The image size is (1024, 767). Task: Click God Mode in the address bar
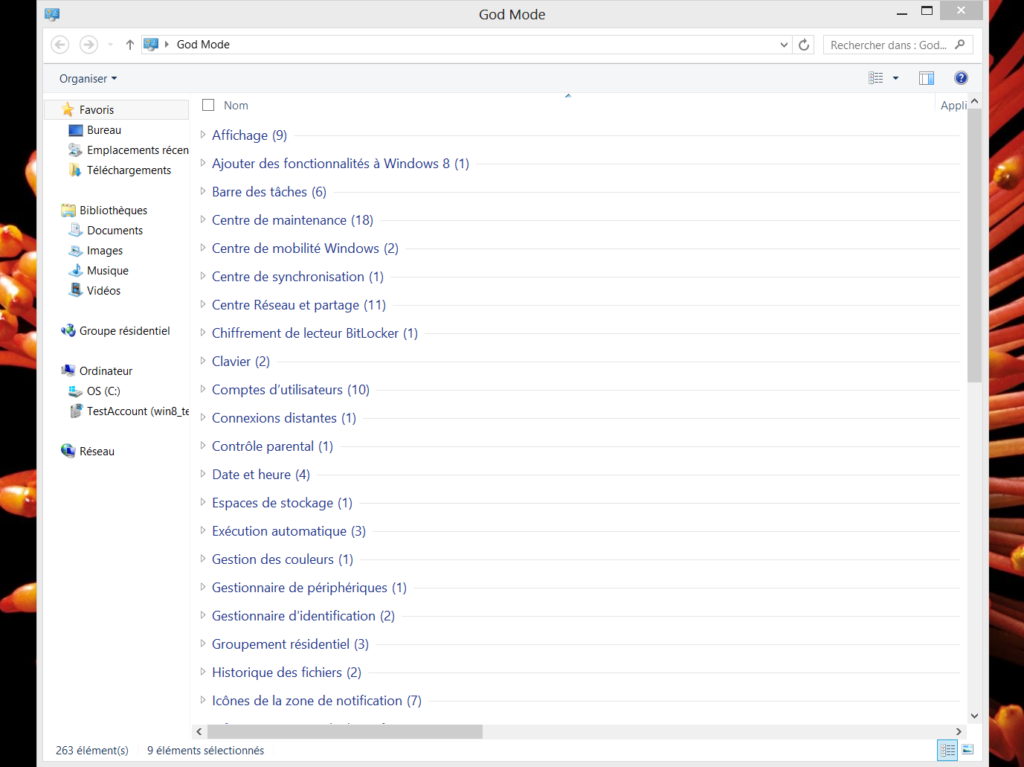coord(203,44)
